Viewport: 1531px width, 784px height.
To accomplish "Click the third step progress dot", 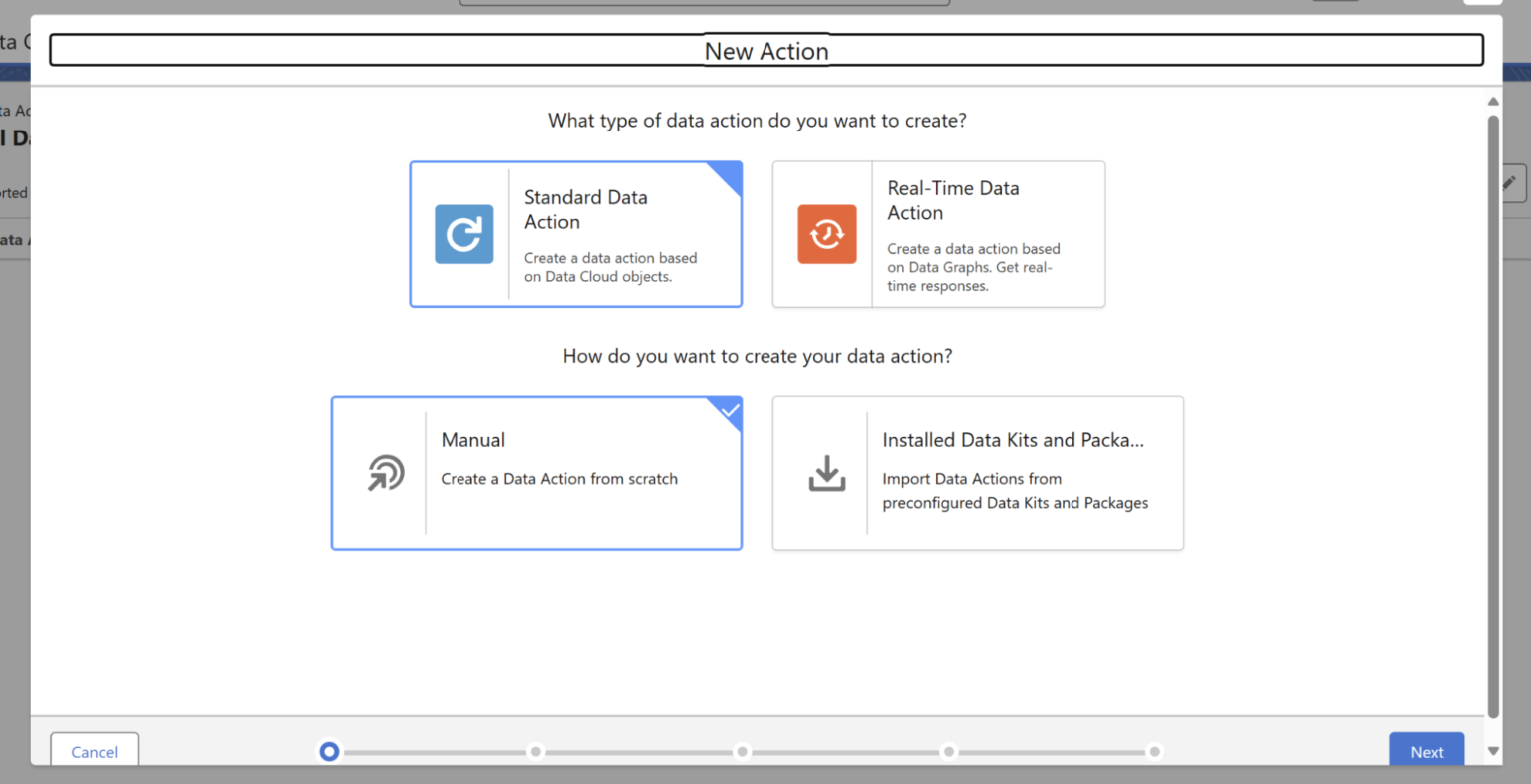I will [742, 751].
